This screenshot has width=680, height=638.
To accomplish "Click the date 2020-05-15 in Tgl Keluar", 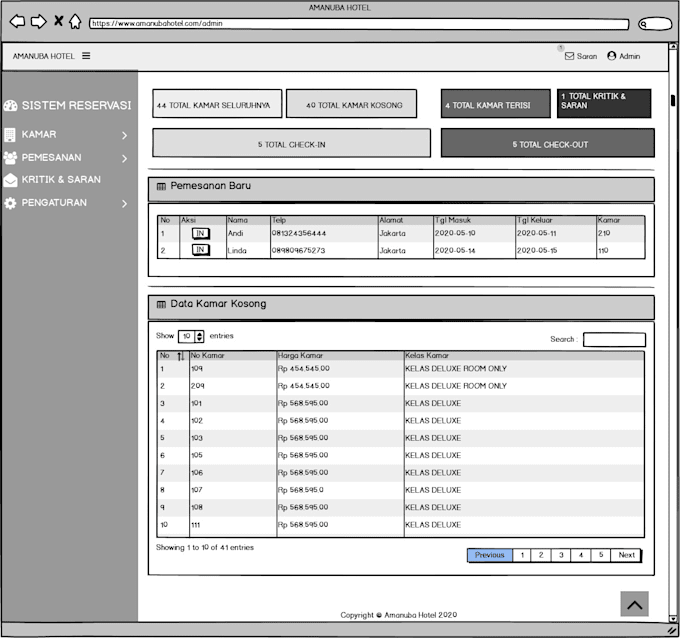I will pos(537,250).
